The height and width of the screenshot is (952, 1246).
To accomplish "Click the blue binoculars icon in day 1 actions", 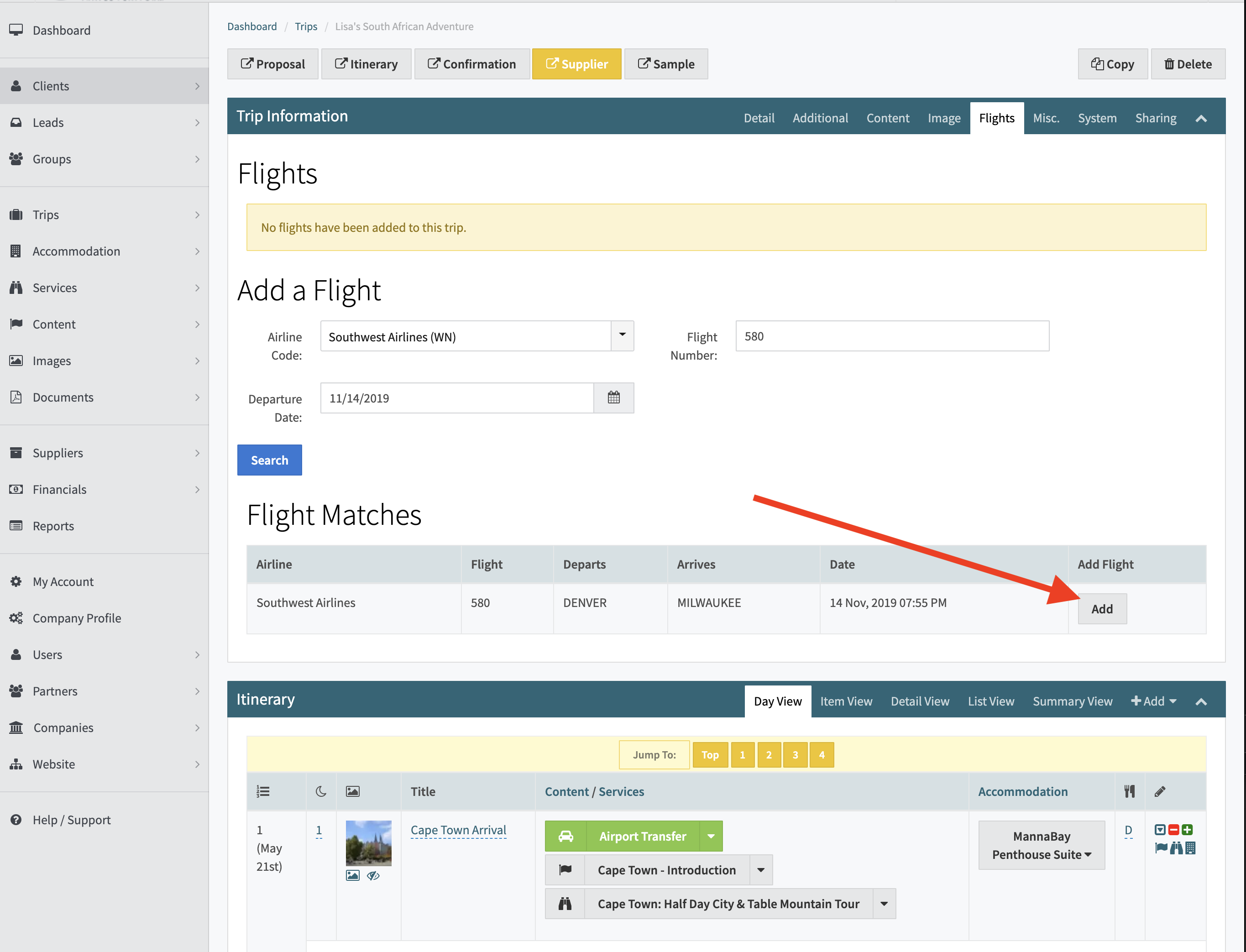I will click(x=1176, y=848).
